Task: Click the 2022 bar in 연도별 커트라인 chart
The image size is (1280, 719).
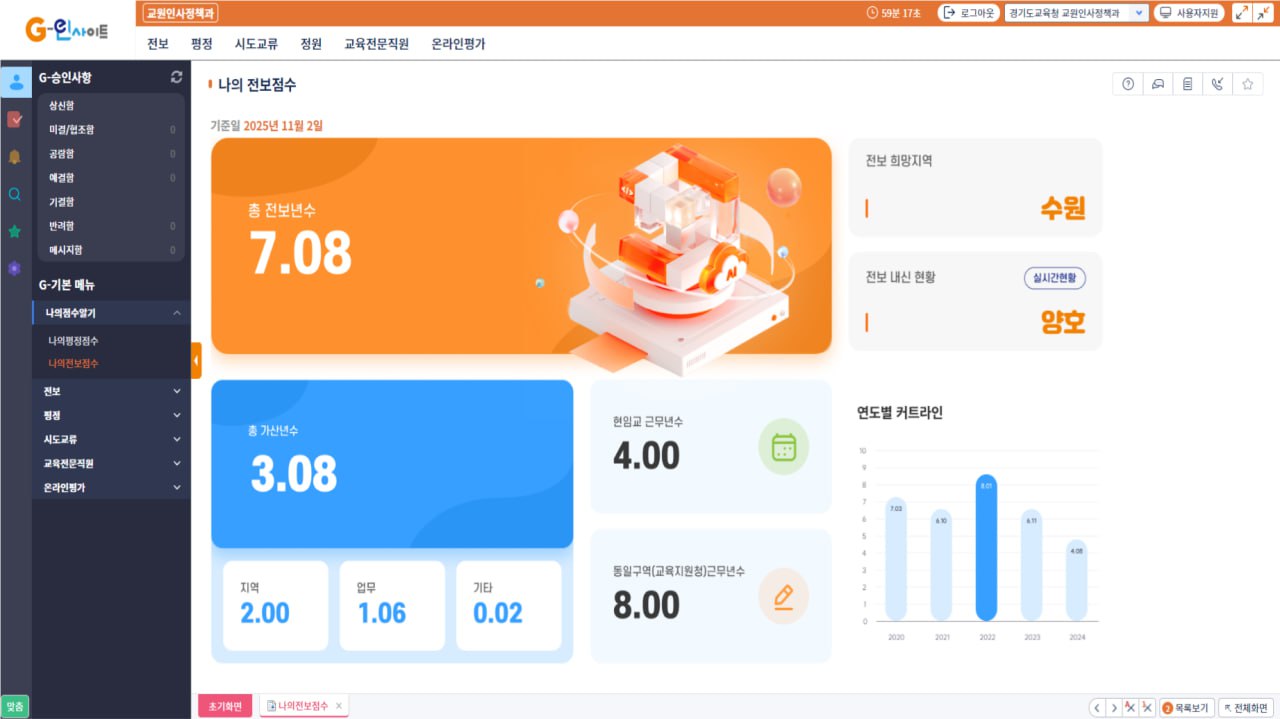Action: [986, 548]
